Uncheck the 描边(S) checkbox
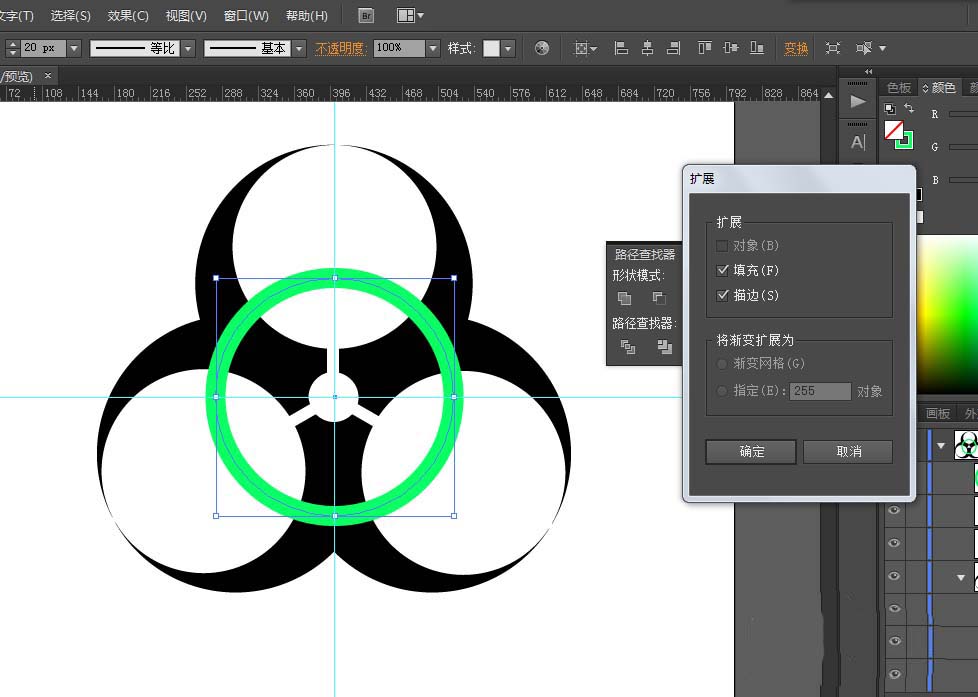Viewport: 978px width, 697px height. pyautogui.click(x=722, y=295)
